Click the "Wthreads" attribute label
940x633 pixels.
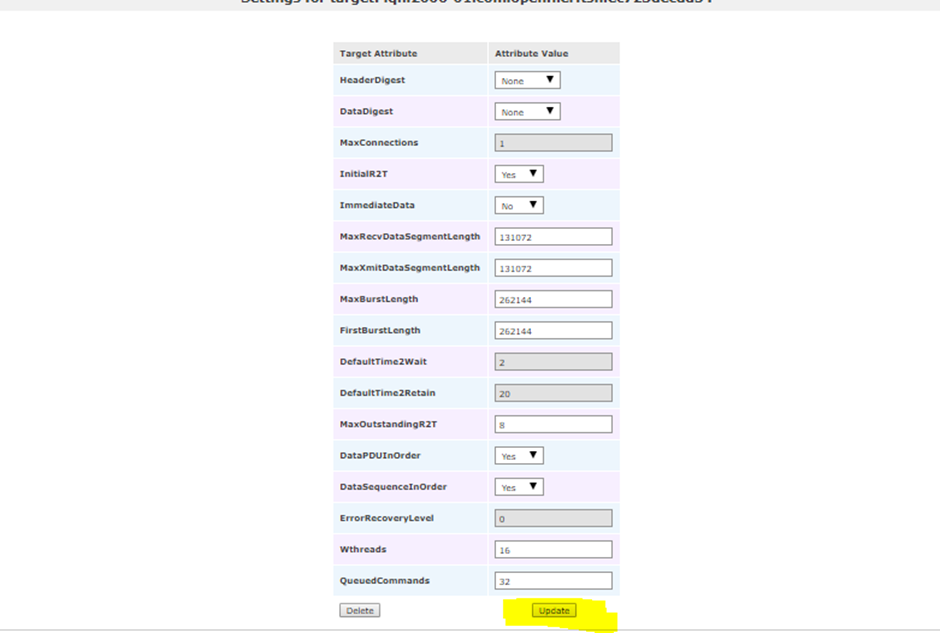click(x=363, y=550)
